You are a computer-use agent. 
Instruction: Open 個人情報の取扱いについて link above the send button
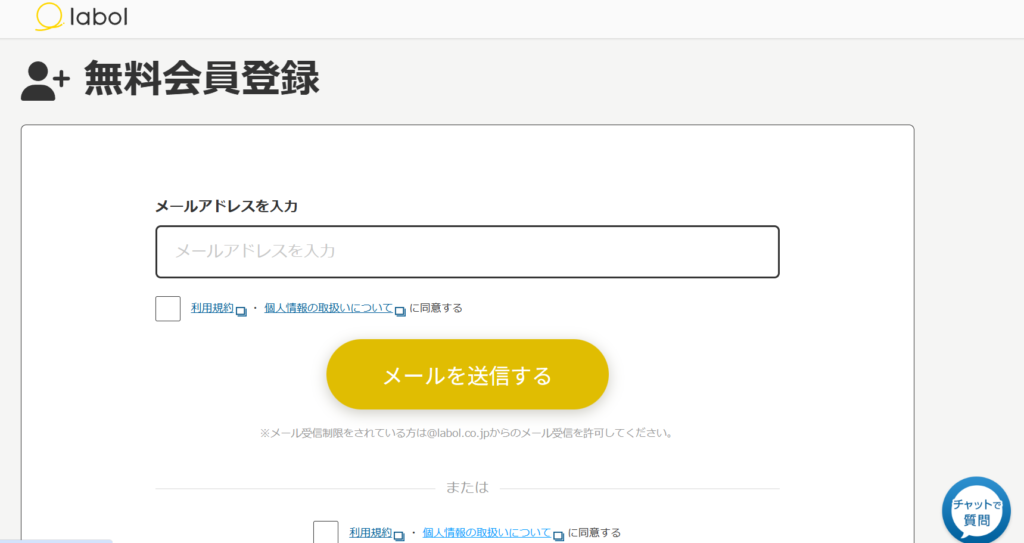[x=328, y=308]
